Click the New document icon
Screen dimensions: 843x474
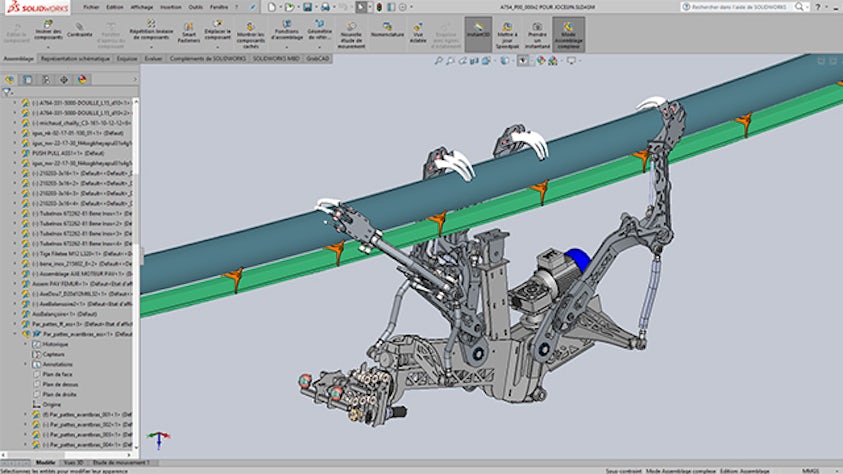click(x=272, y=7)
